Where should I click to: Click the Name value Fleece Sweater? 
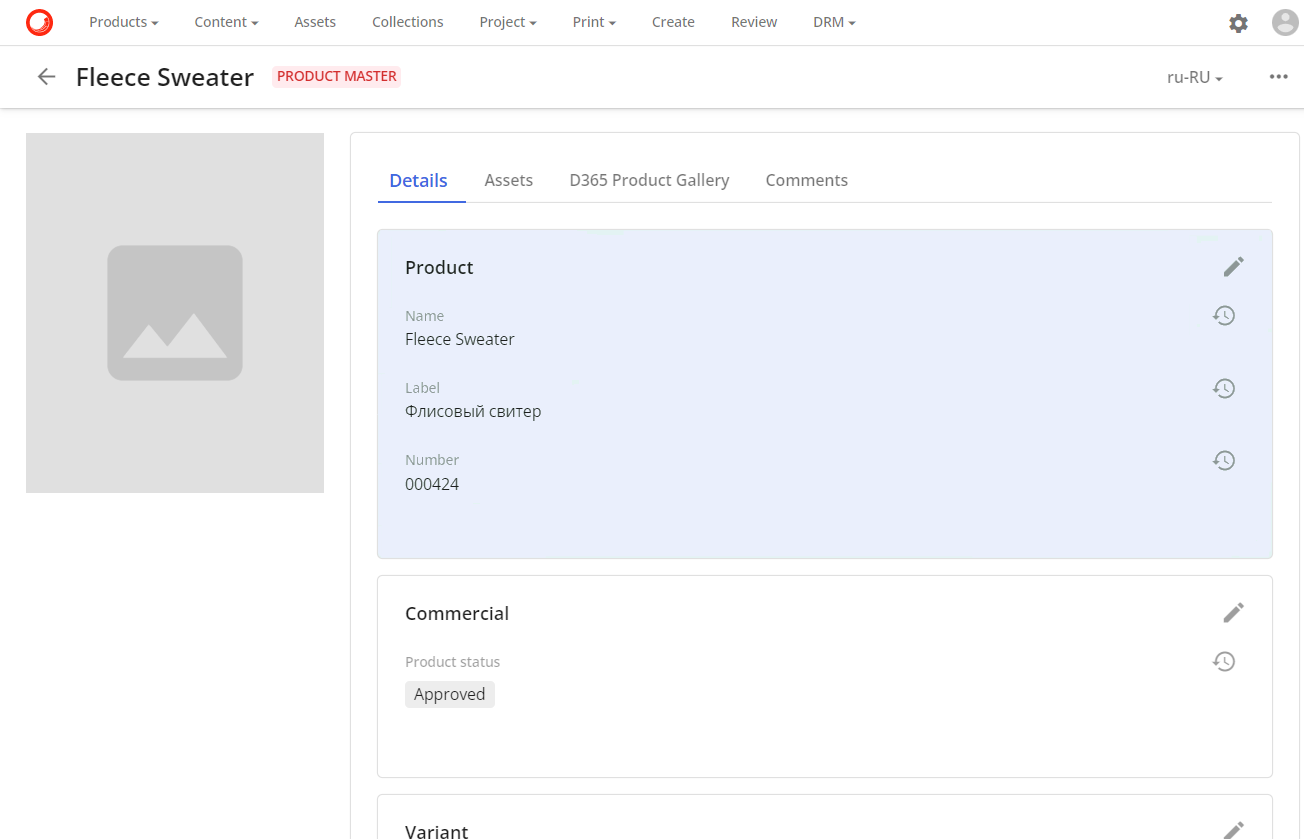(x=460, y=340)
